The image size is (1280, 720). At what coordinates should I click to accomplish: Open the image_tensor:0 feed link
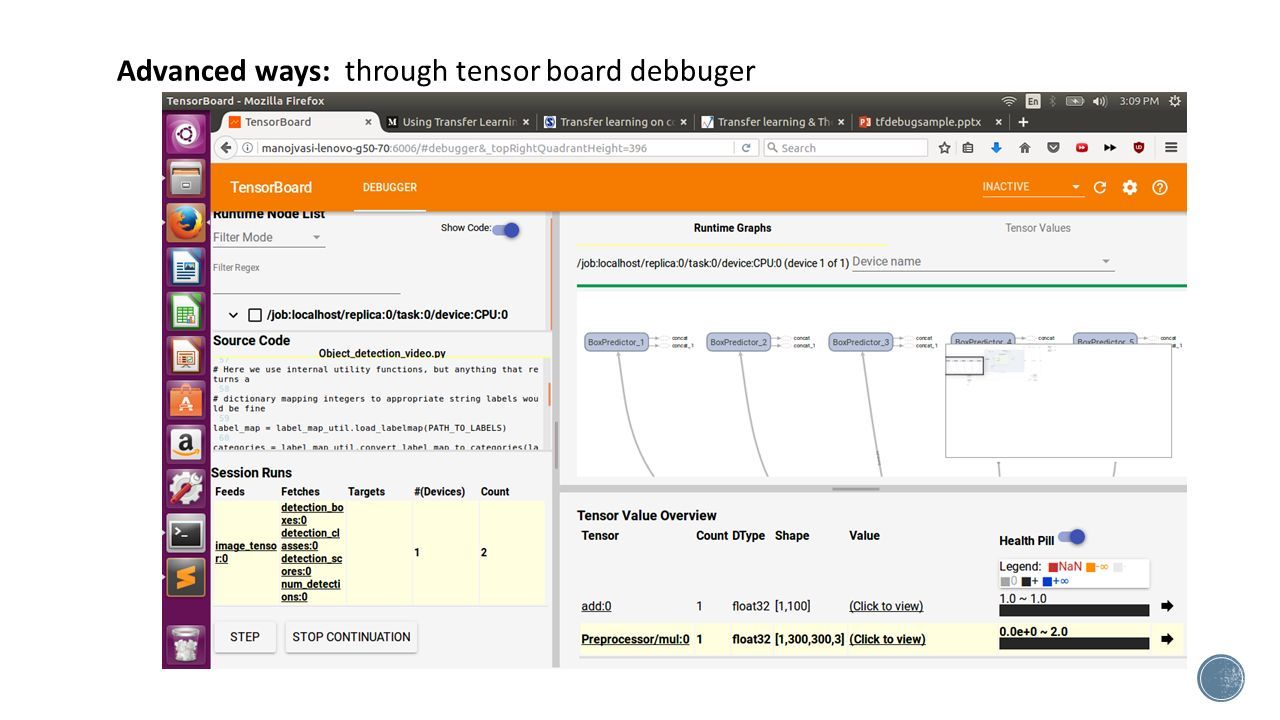pos(246,552)
